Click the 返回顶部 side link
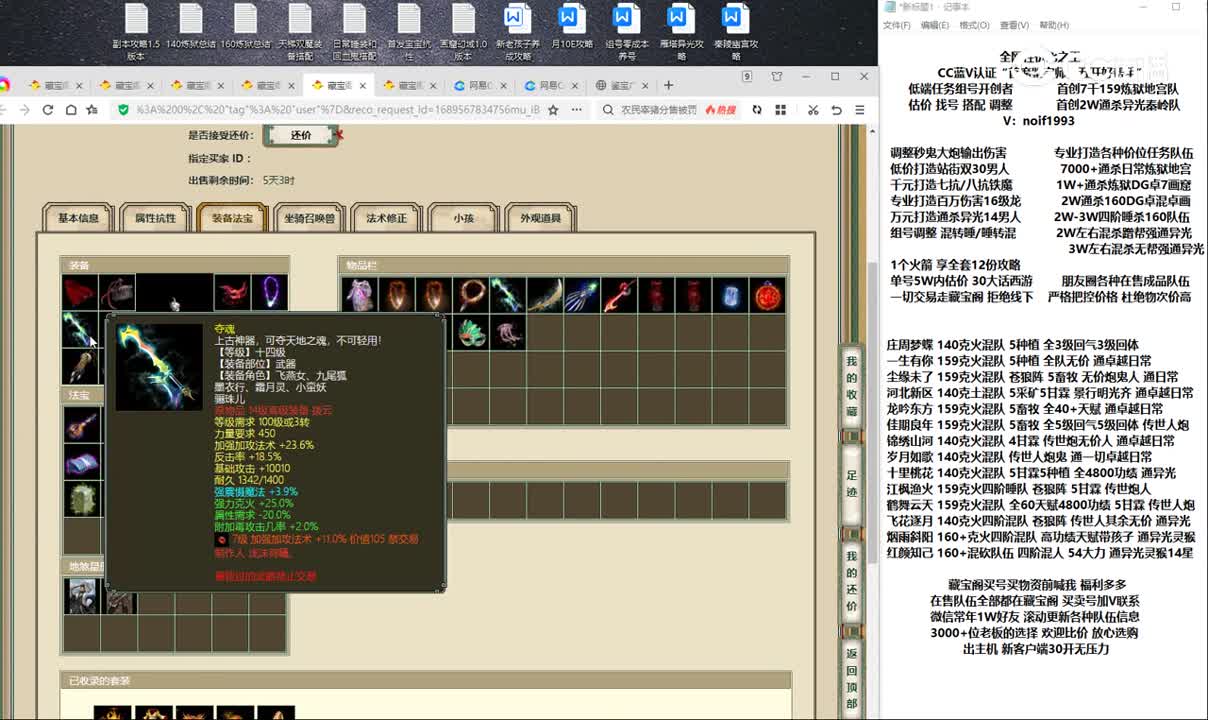Viewport: 1208px width, 720px height. click(x=852, y=679)
